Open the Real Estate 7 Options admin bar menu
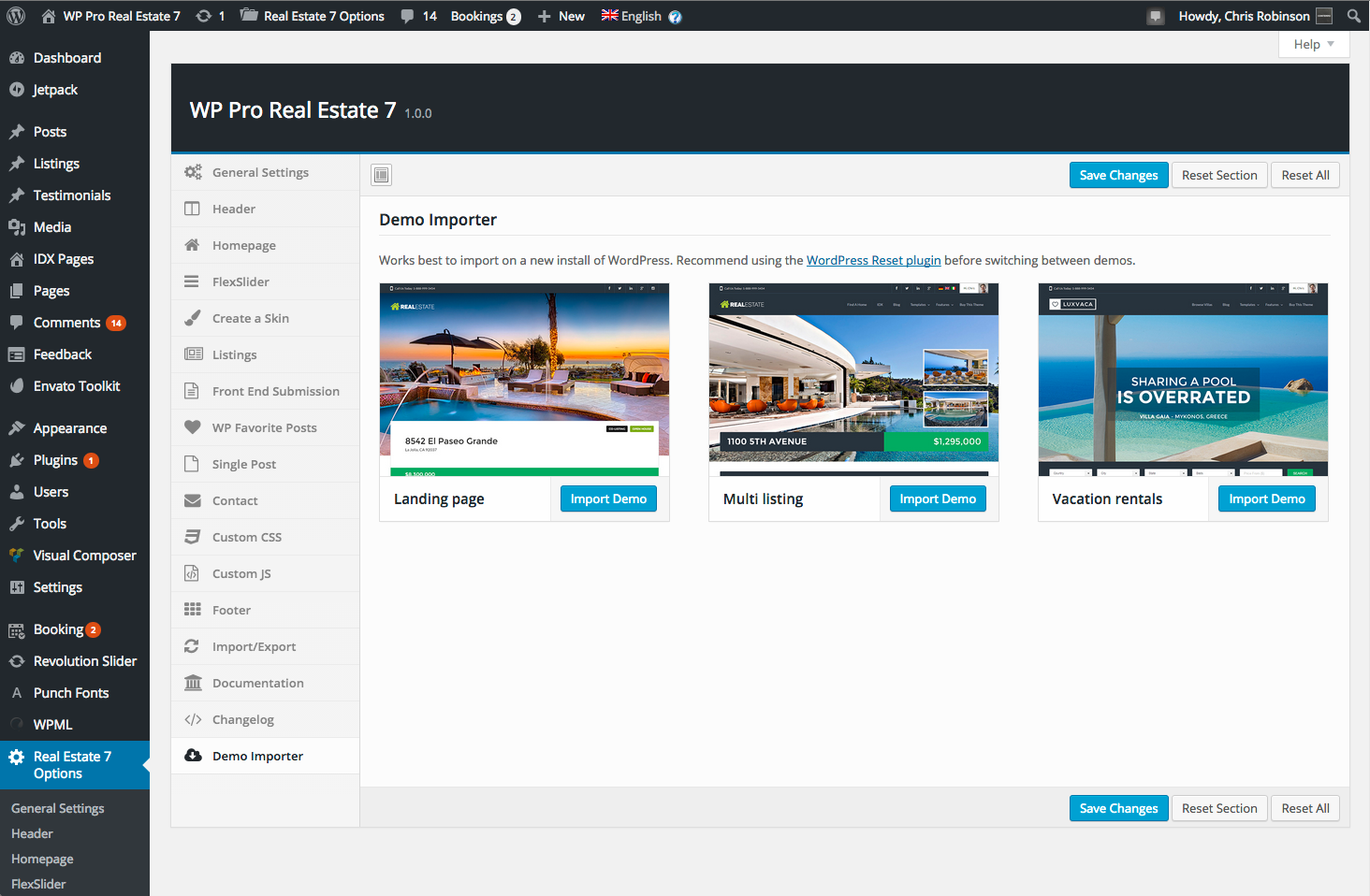The image size is (1370, 896). point(313,16)
